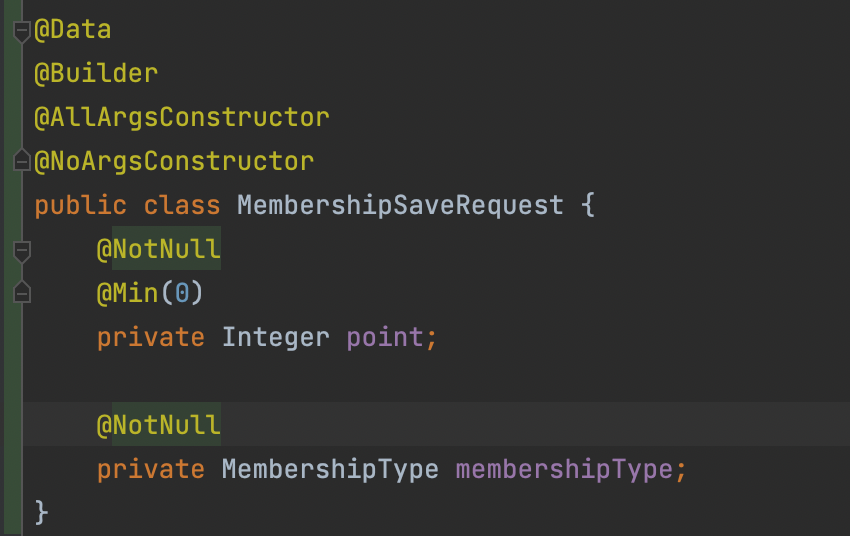The width and height of the screenshot is (850, 536).
Task: Navigate to the MembershipType type reference
Action: [330, 469]
